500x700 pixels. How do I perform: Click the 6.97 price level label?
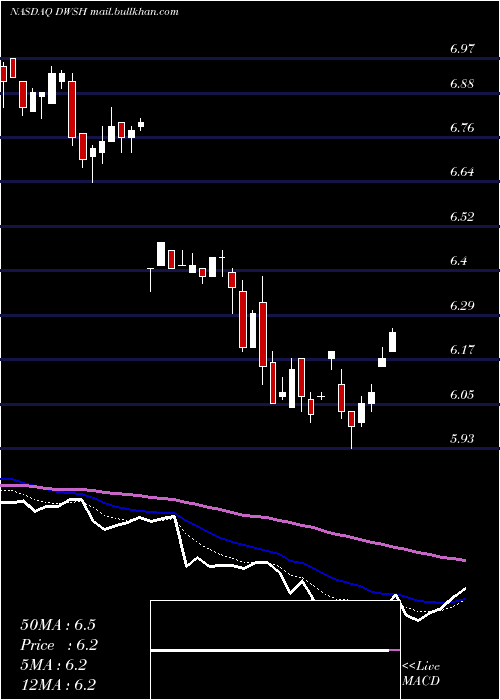tap(463, 49)
